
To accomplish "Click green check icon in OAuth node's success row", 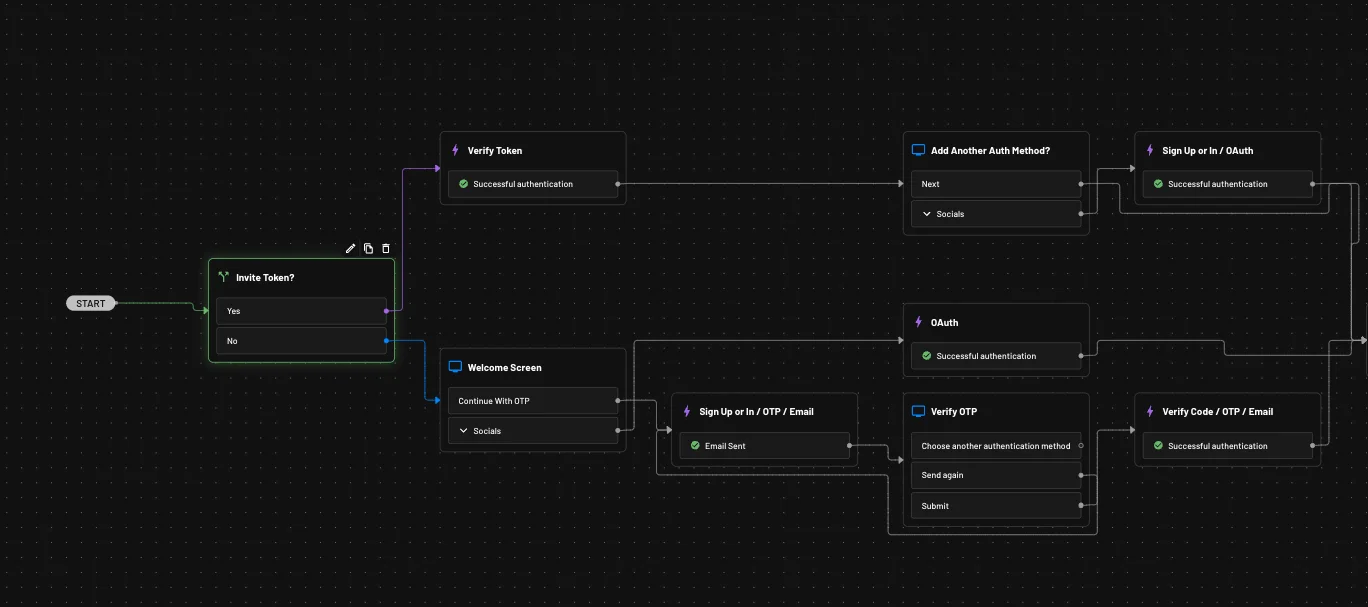I will pyautogui.click(x=926, y=356).
